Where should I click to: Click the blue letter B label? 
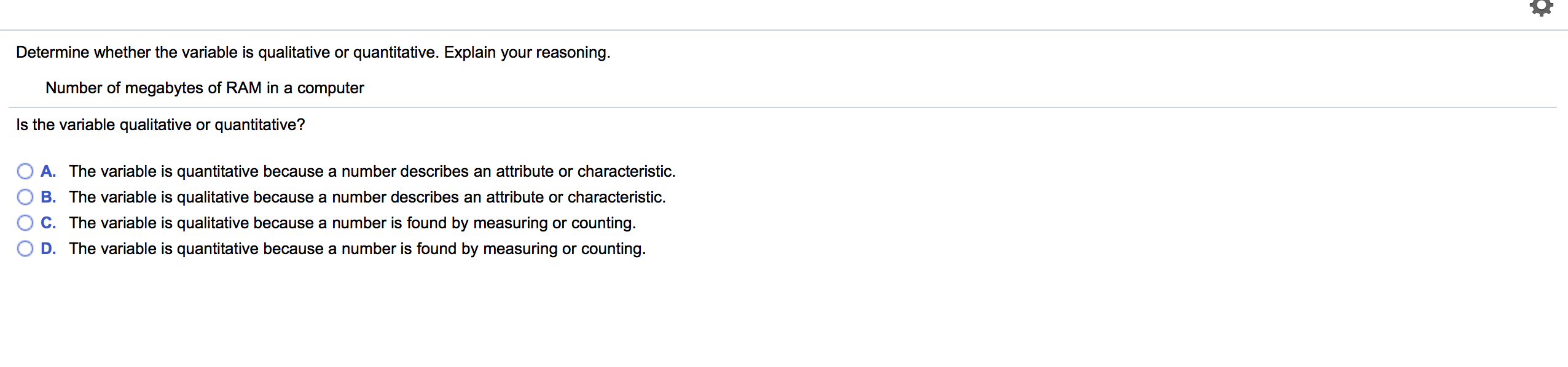tap(48, 197)
